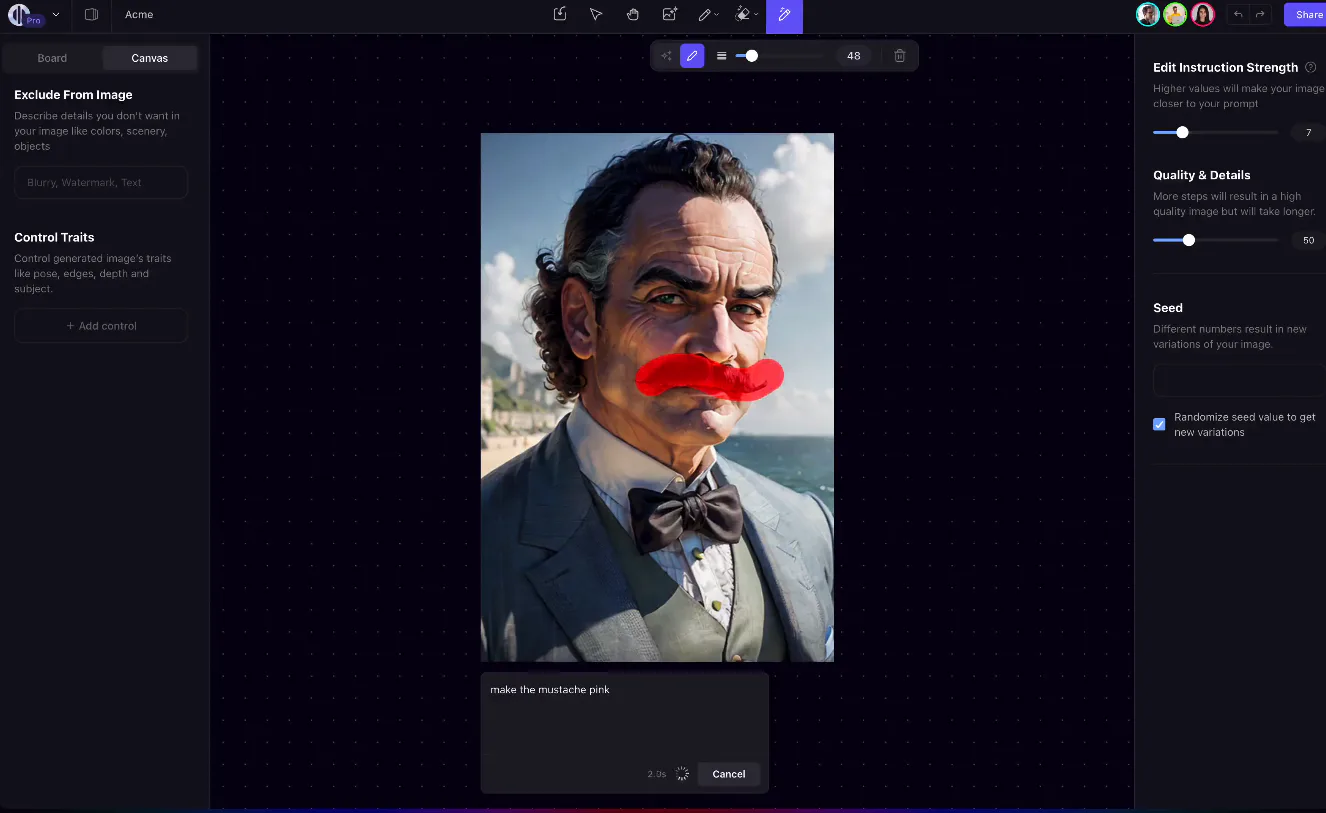Viewport: 1326px width, 813px height.
Task: Click the Quality & Details value 50
Action: tap(1308, 240)
